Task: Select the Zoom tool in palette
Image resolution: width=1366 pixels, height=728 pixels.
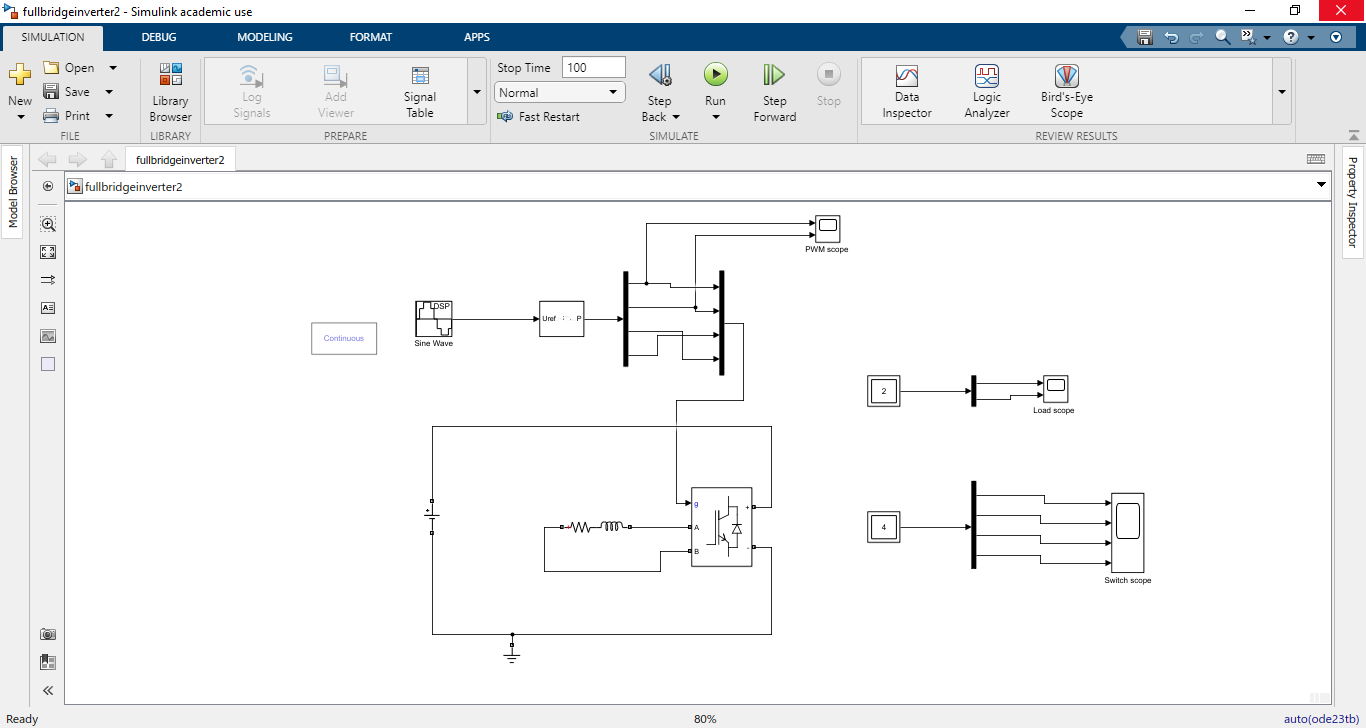Action: (x=48, y=224)
